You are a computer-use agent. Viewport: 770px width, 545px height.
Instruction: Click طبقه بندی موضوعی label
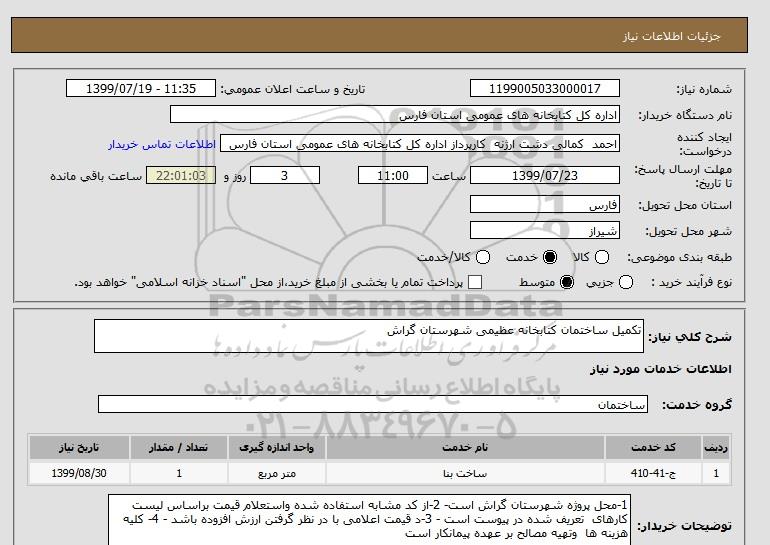click(679, 257)
